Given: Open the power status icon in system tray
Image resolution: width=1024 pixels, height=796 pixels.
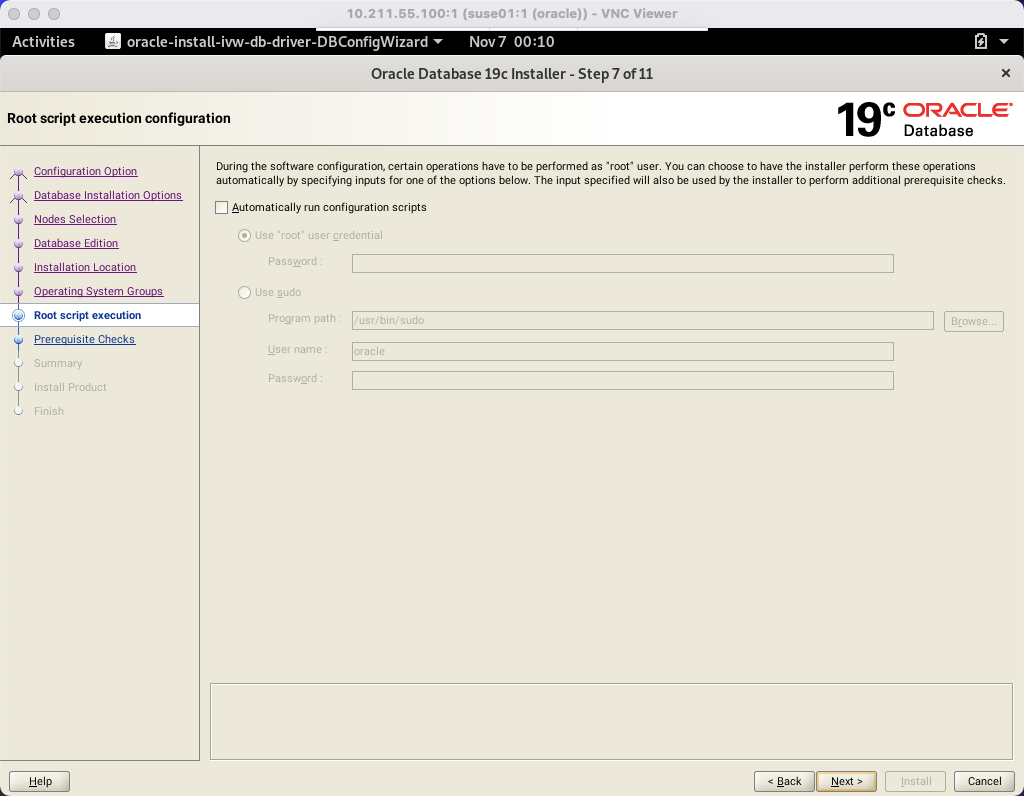Looking at the screenshot, I should (x=980, y=42).
